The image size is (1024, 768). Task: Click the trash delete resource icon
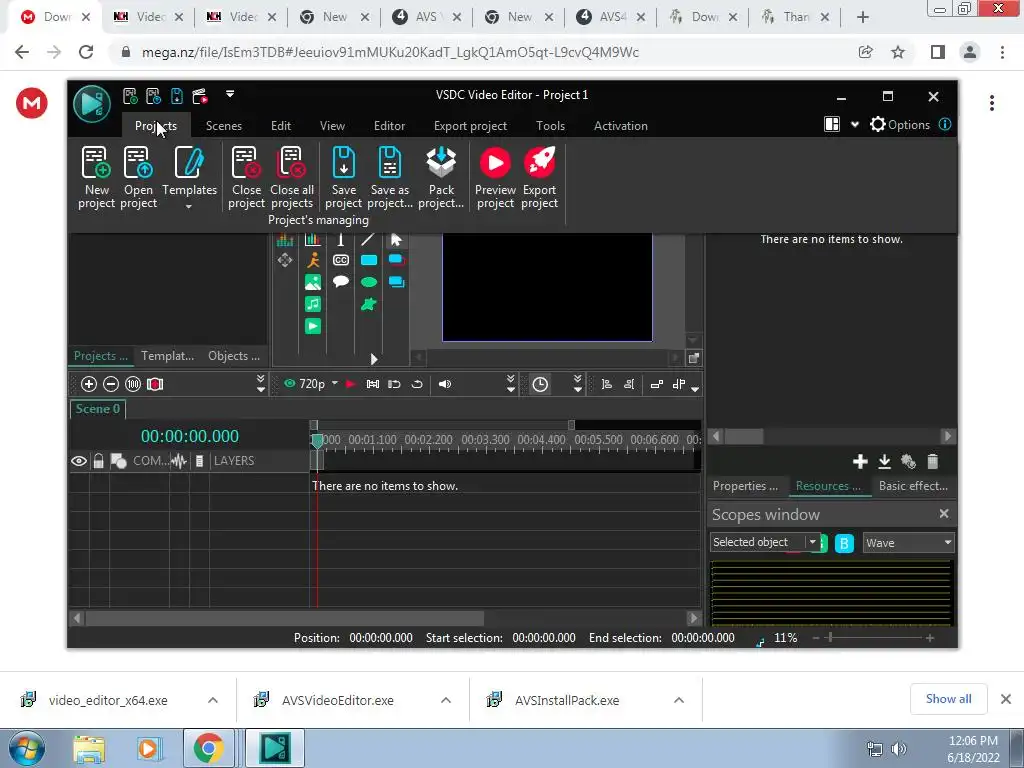(x=933, y=462)
